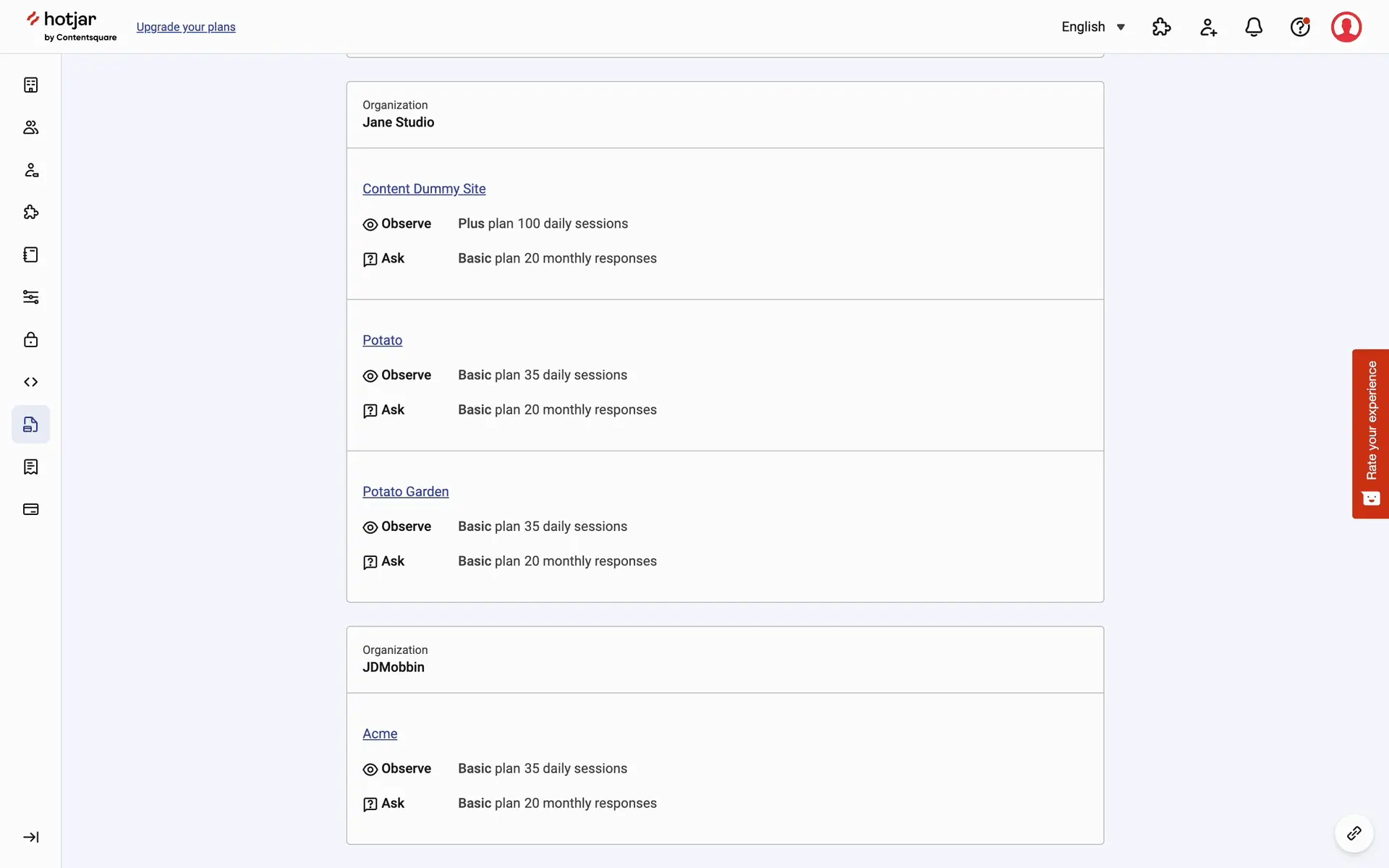Viewport: 1389px width, 868px height.
Task: Select the highlighted plans page sidebar icon
Action: (30, 425)
